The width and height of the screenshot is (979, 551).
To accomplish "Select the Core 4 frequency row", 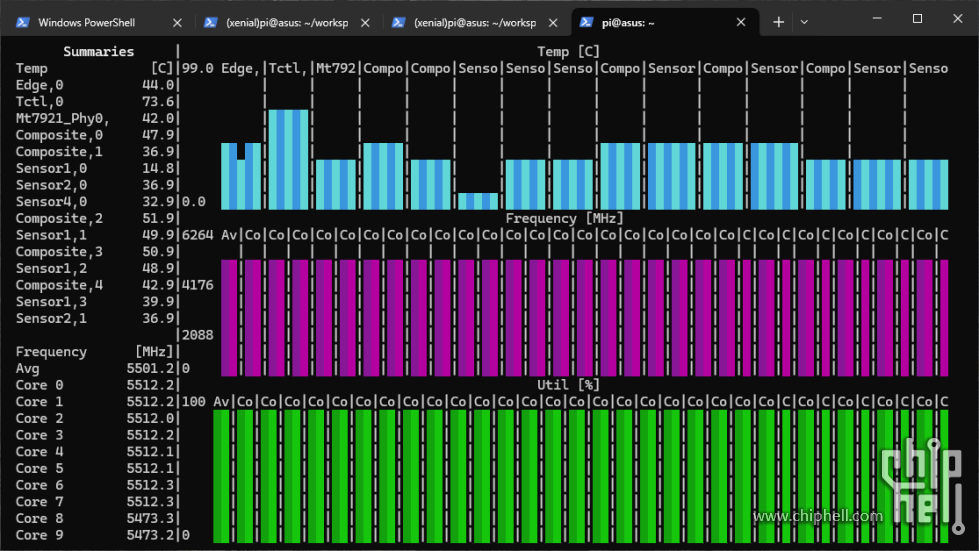I will pyautogui.click(x=95, y=452).
